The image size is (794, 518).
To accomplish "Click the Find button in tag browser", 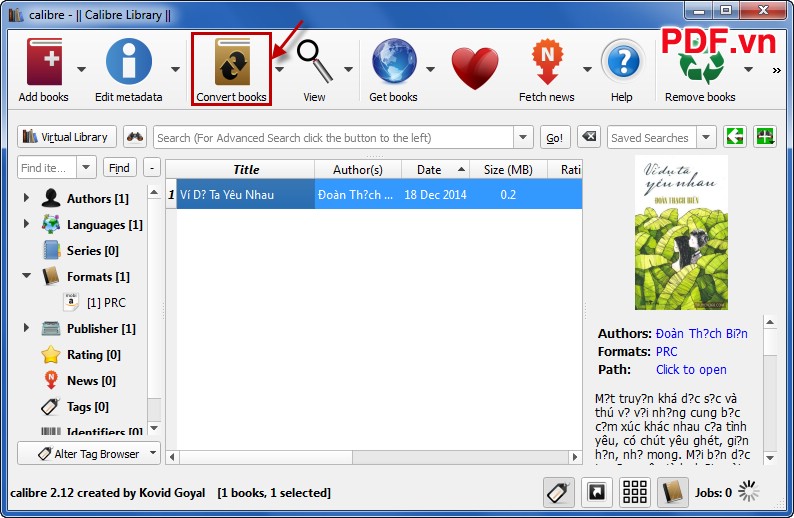I will [120, 168].
